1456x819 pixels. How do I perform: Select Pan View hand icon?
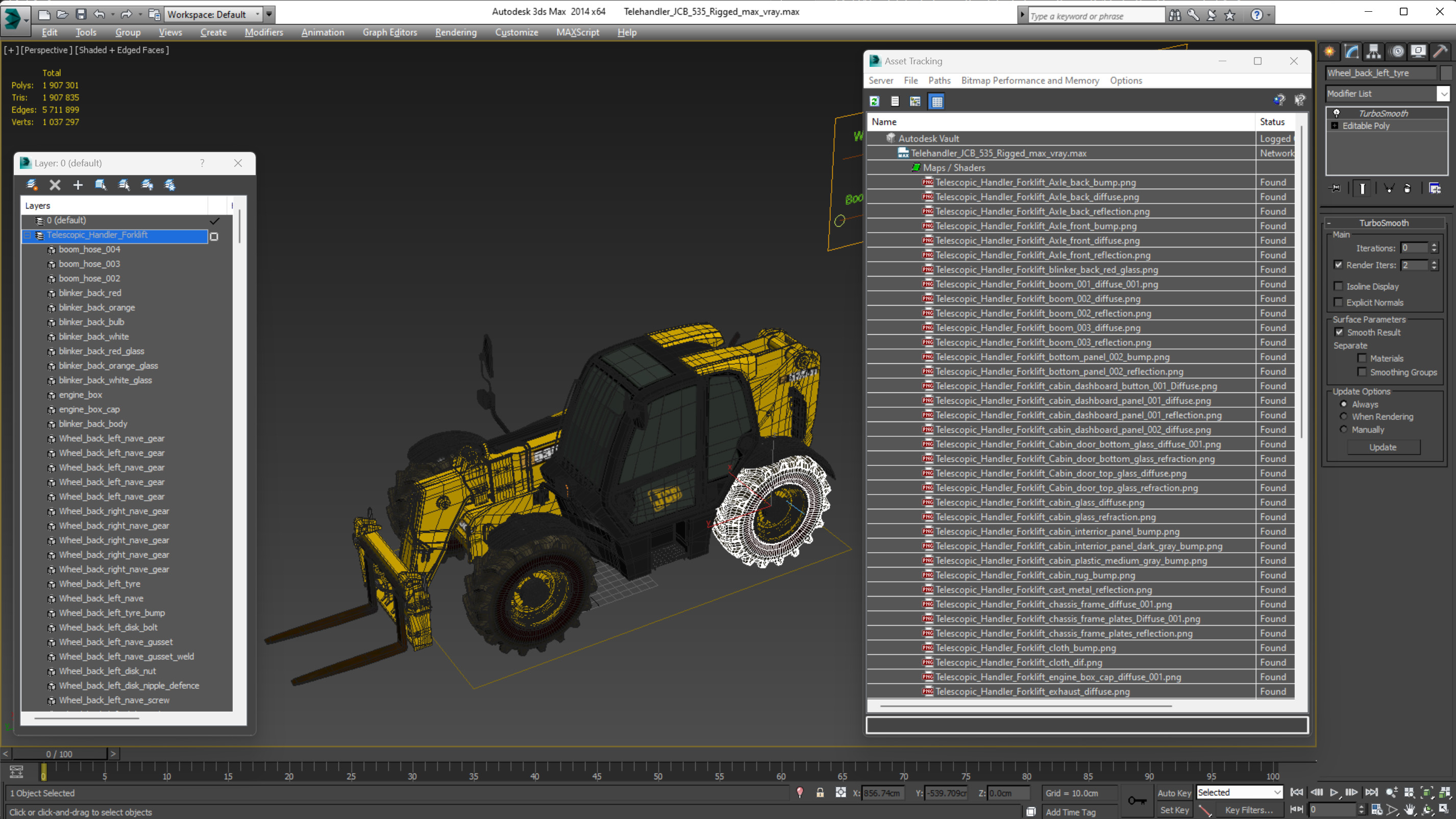click(1411, 810)
